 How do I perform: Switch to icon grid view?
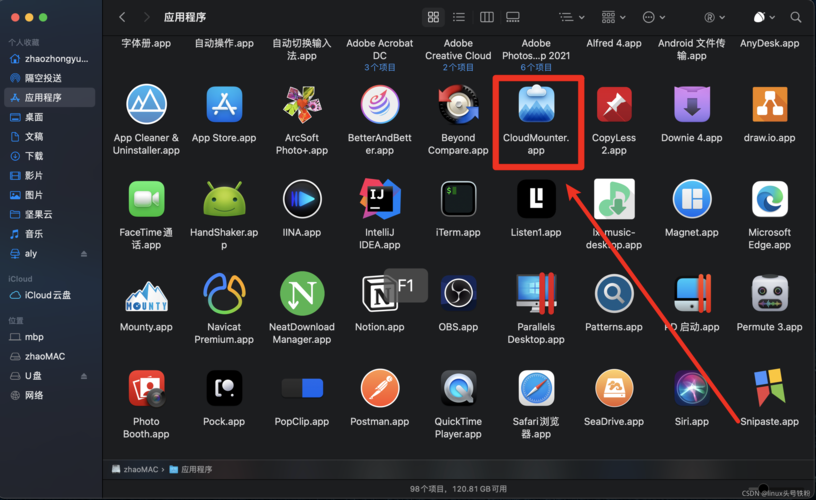tap(433, 17)
